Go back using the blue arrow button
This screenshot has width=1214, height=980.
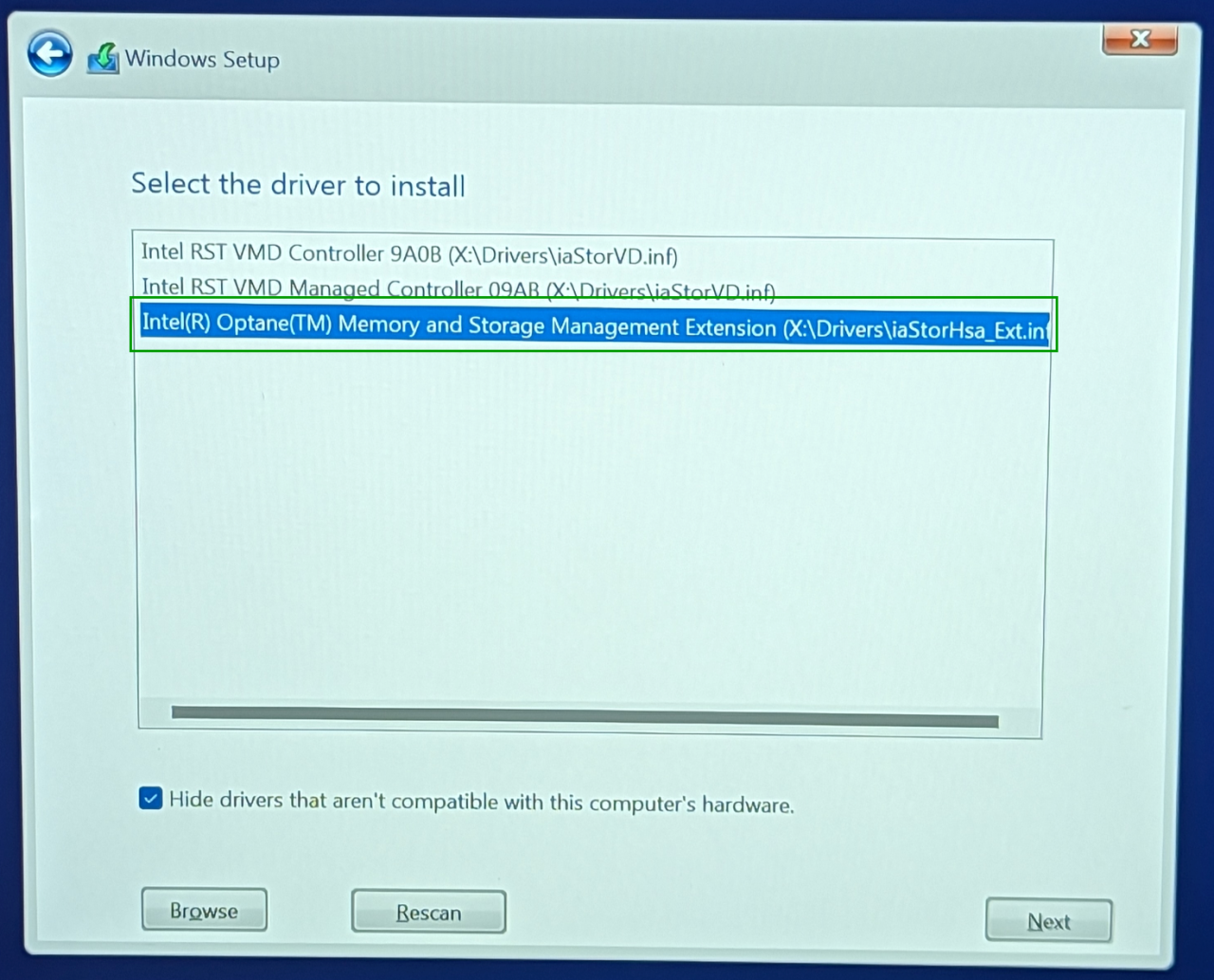(49, 54)
